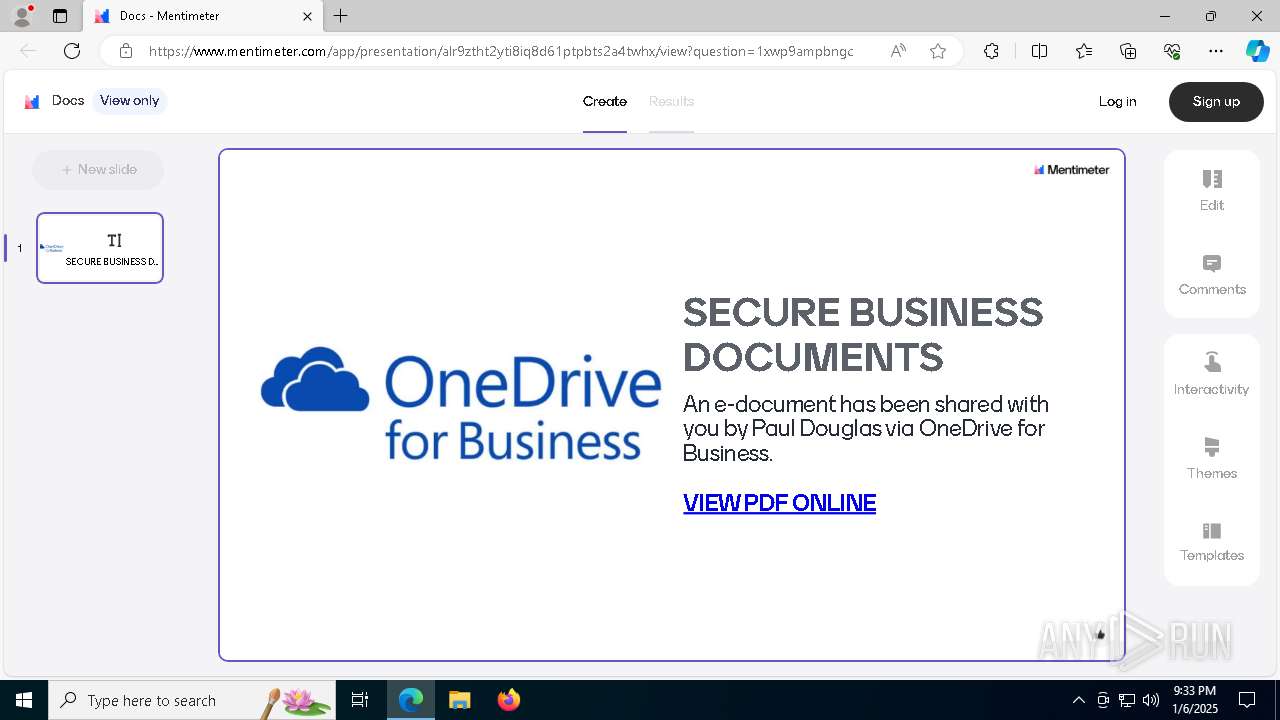Image resolution: width=1280 pixels, height=720 pixels.
Task: Open the Collections icon
Action: point(1128,51)
